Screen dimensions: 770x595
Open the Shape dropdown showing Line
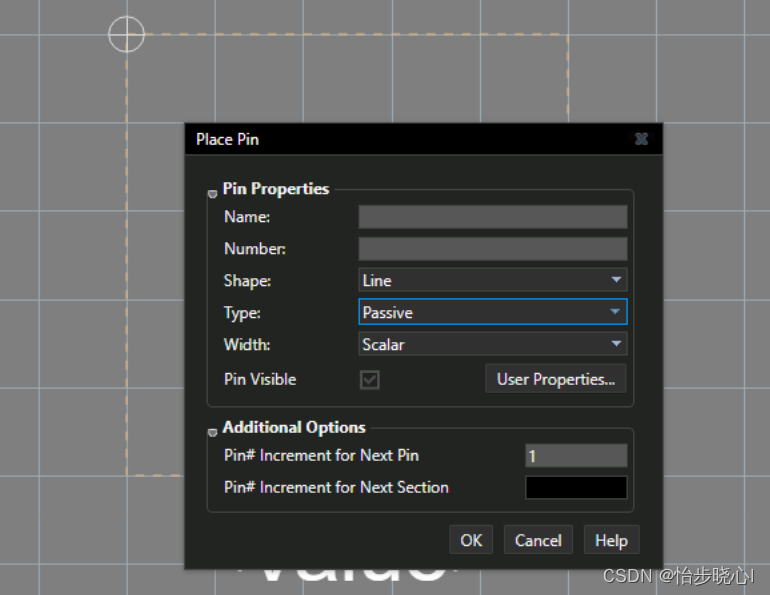click(x=492, y=281)
